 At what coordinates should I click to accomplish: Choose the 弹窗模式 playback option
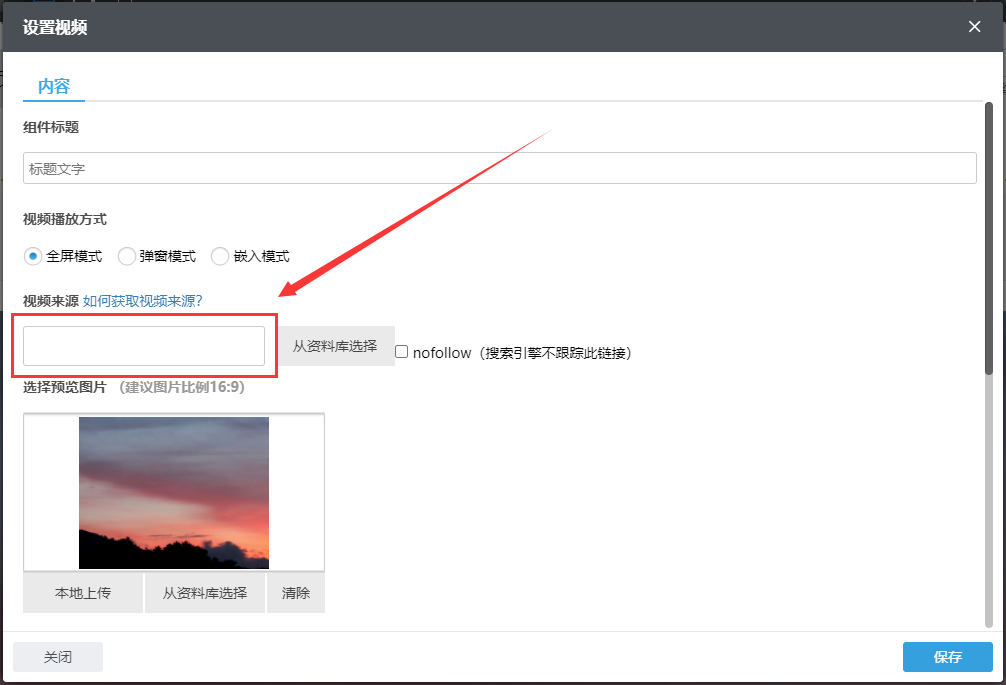click(x=127, y=256)
